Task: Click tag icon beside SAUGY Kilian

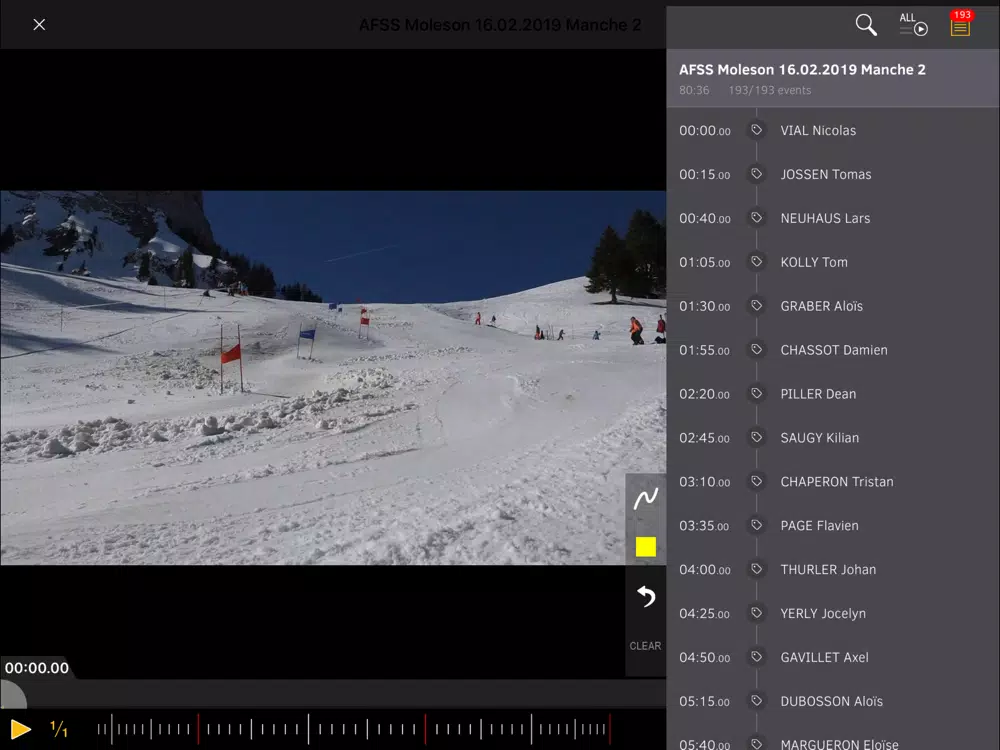Action: click(756, 438)
